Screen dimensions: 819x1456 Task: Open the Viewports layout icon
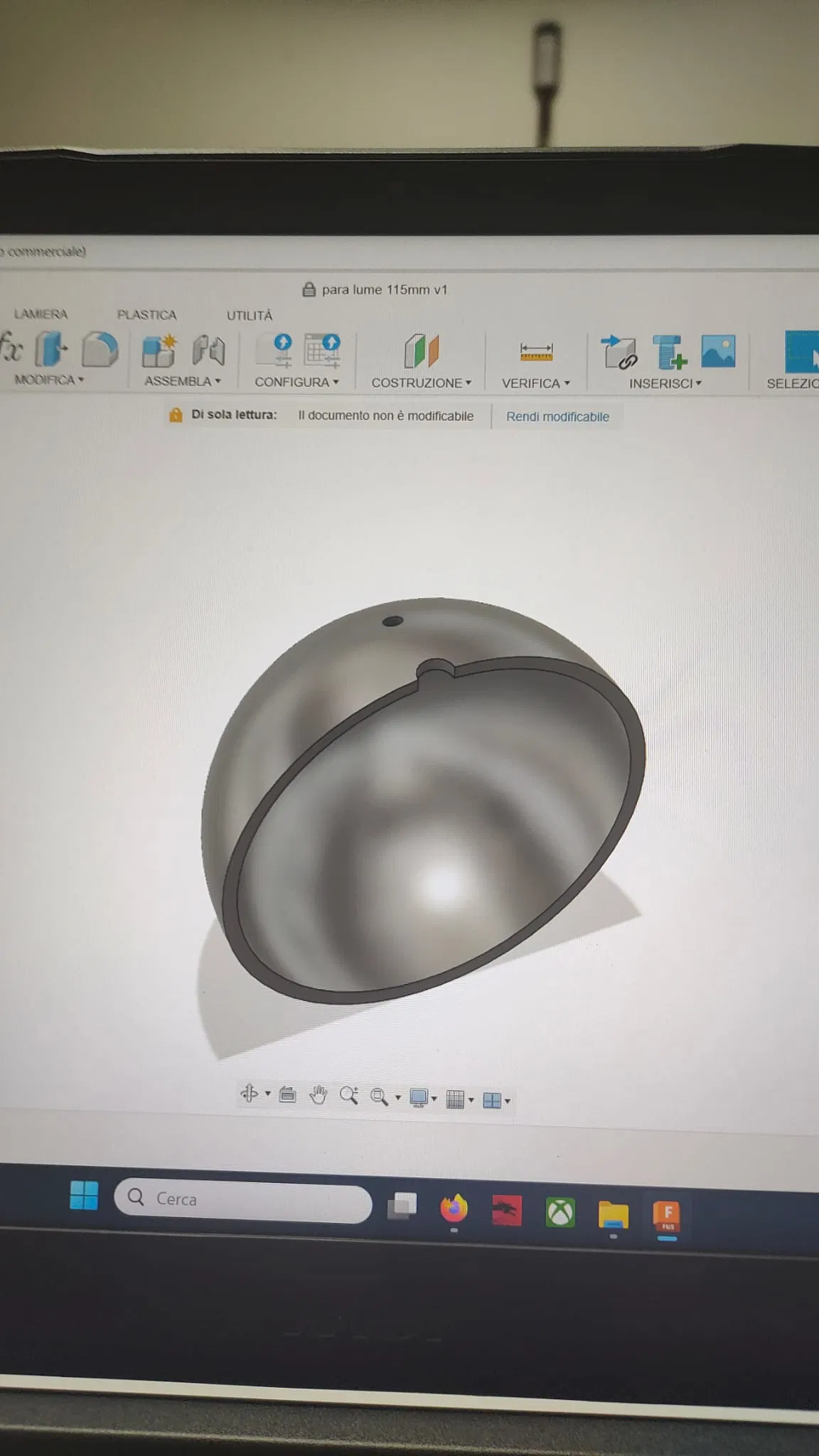pyautogui.click(x=492, y=1100)
